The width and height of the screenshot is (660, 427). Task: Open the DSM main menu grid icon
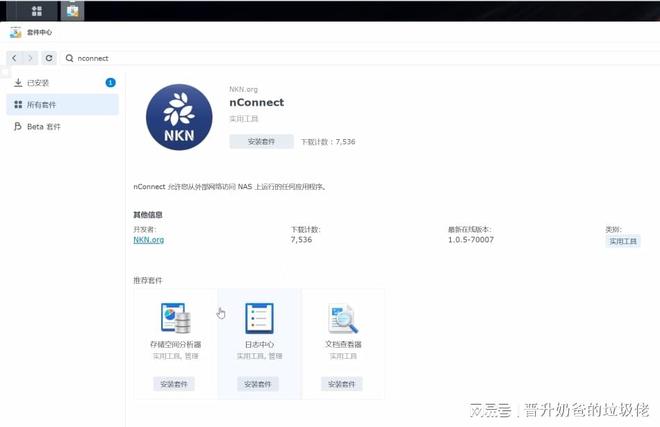point(37,11)
